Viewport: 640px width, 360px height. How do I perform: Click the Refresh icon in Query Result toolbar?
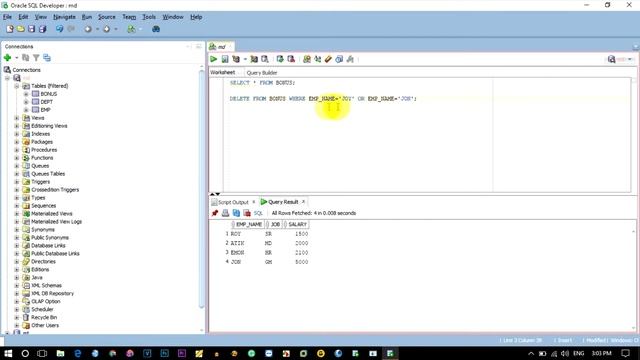point(236,213)
